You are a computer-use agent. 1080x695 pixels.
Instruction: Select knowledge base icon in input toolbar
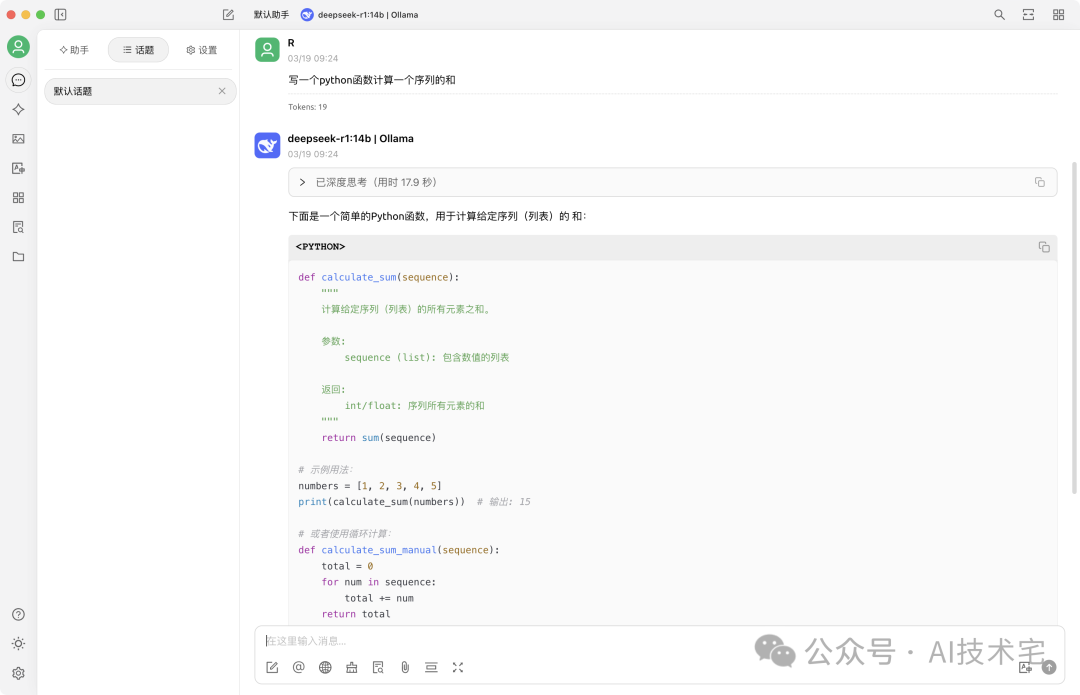tap(378, 667)
